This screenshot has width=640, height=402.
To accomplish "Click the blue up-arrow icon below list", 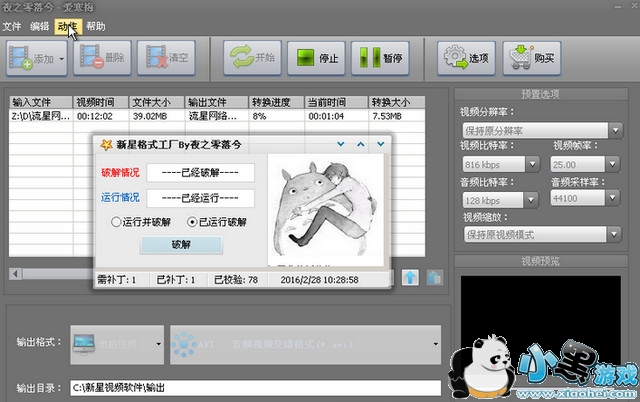I will 410,278.
